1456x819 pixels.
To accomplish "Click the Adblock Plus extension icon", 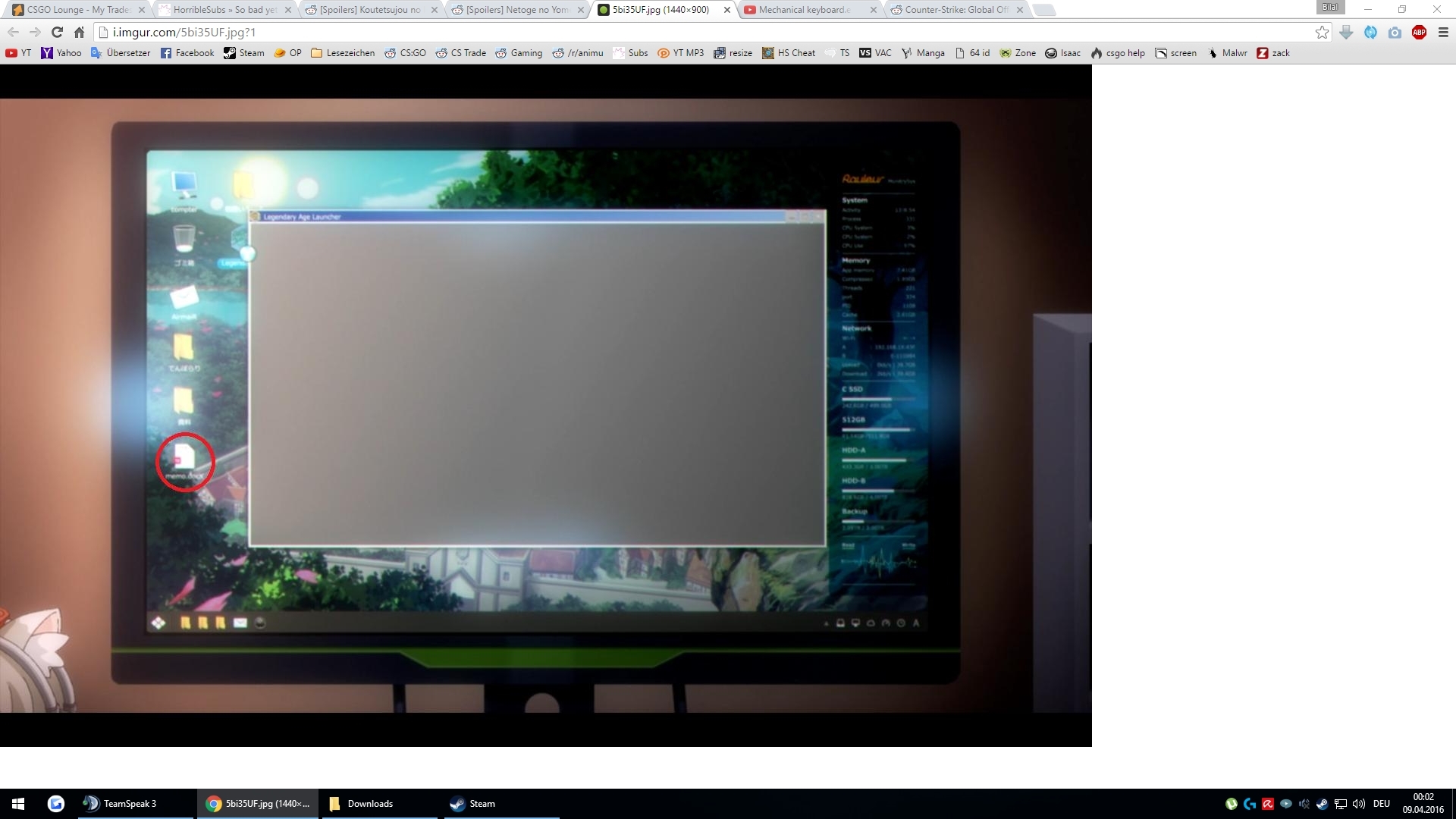I will 1419,32.
